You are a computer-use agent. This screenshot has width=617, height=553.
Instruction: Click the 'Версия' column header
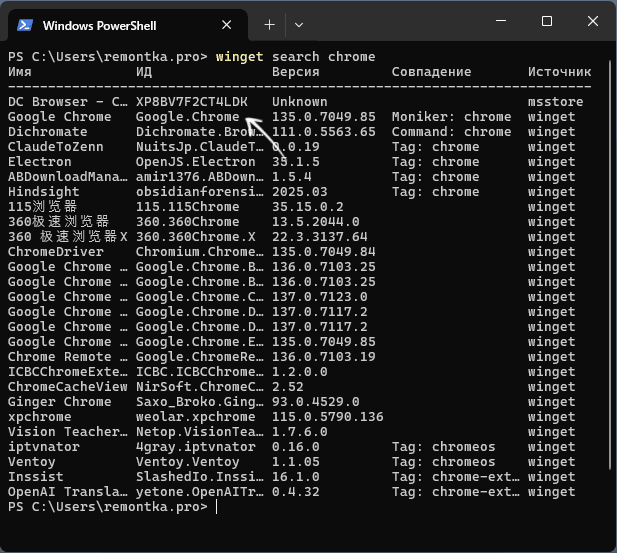(295, 72)
